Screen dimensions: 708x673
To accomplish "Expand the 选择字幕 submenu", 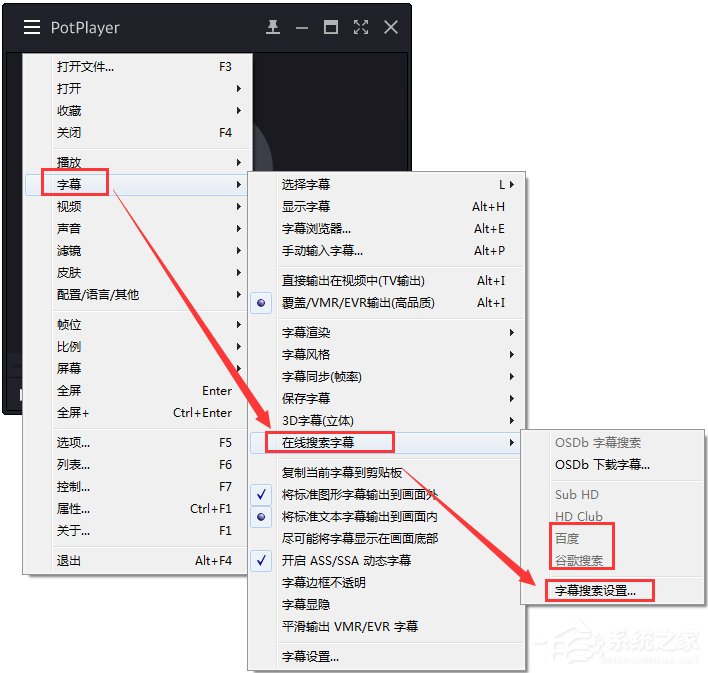I will [387, 184].
